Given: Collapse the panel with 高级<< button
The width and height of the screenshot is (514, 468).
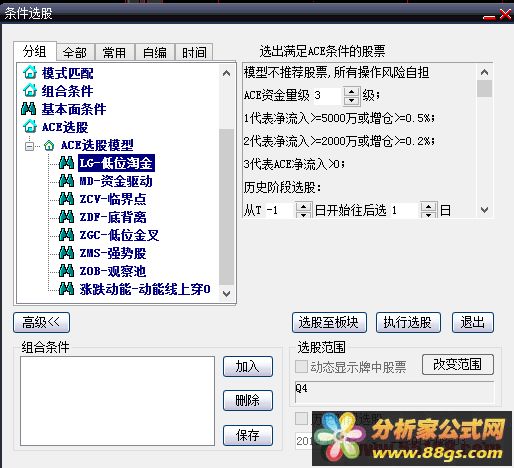Looking at the screenshot, I should pos(41,322).
